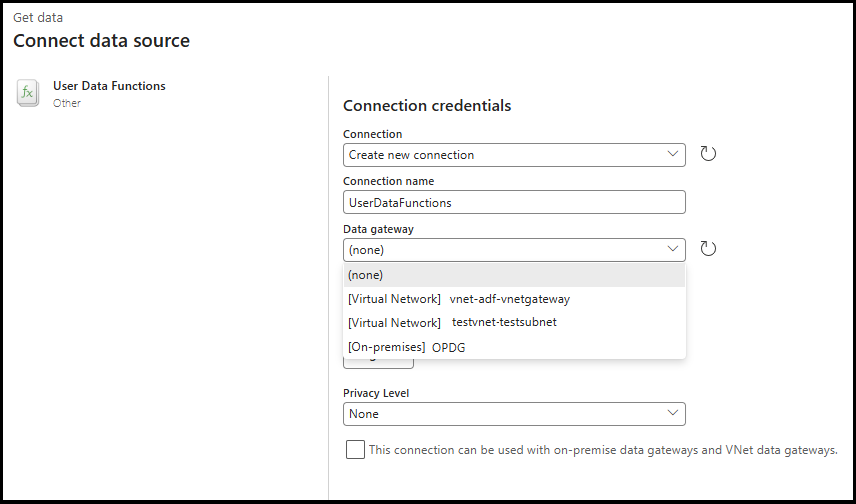This screenshot has height=504, width=856.
Task: Click the Connection name input field
Action: tap(514, 203)
